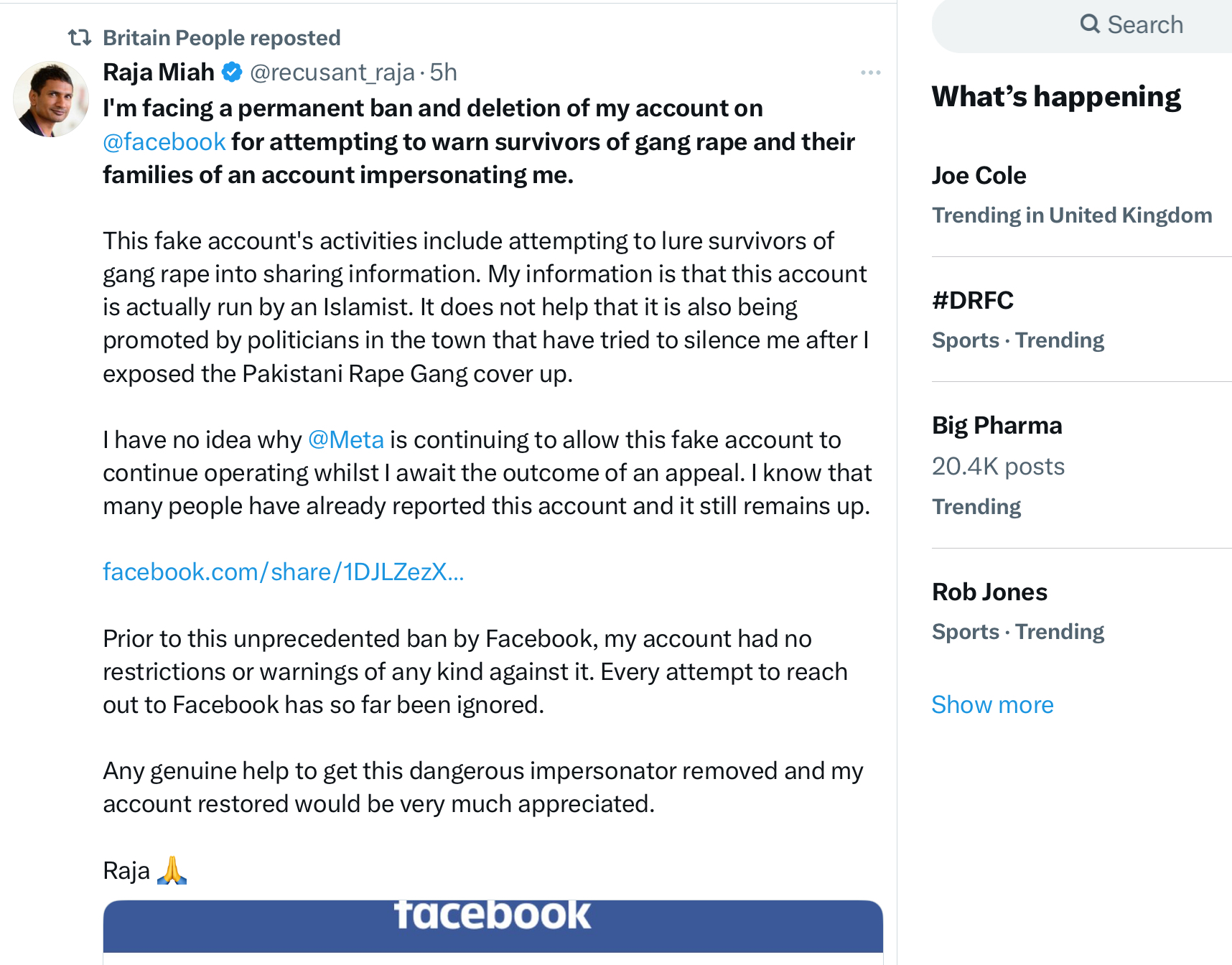Screen dimensions: 1232x965
Task: Open Raja Miah's profile picture
Action: (51, 99)
